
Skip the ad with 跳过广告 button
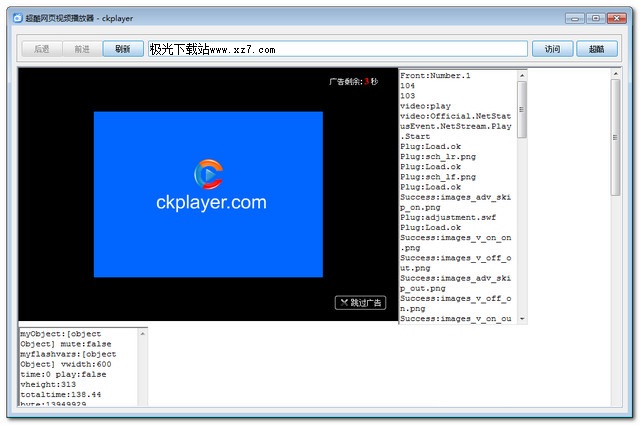tap(360, 303)
